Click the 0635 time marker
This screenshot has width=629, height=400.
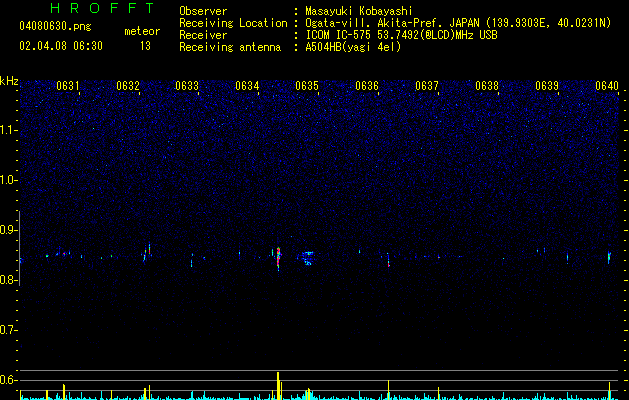coord(307,86)
